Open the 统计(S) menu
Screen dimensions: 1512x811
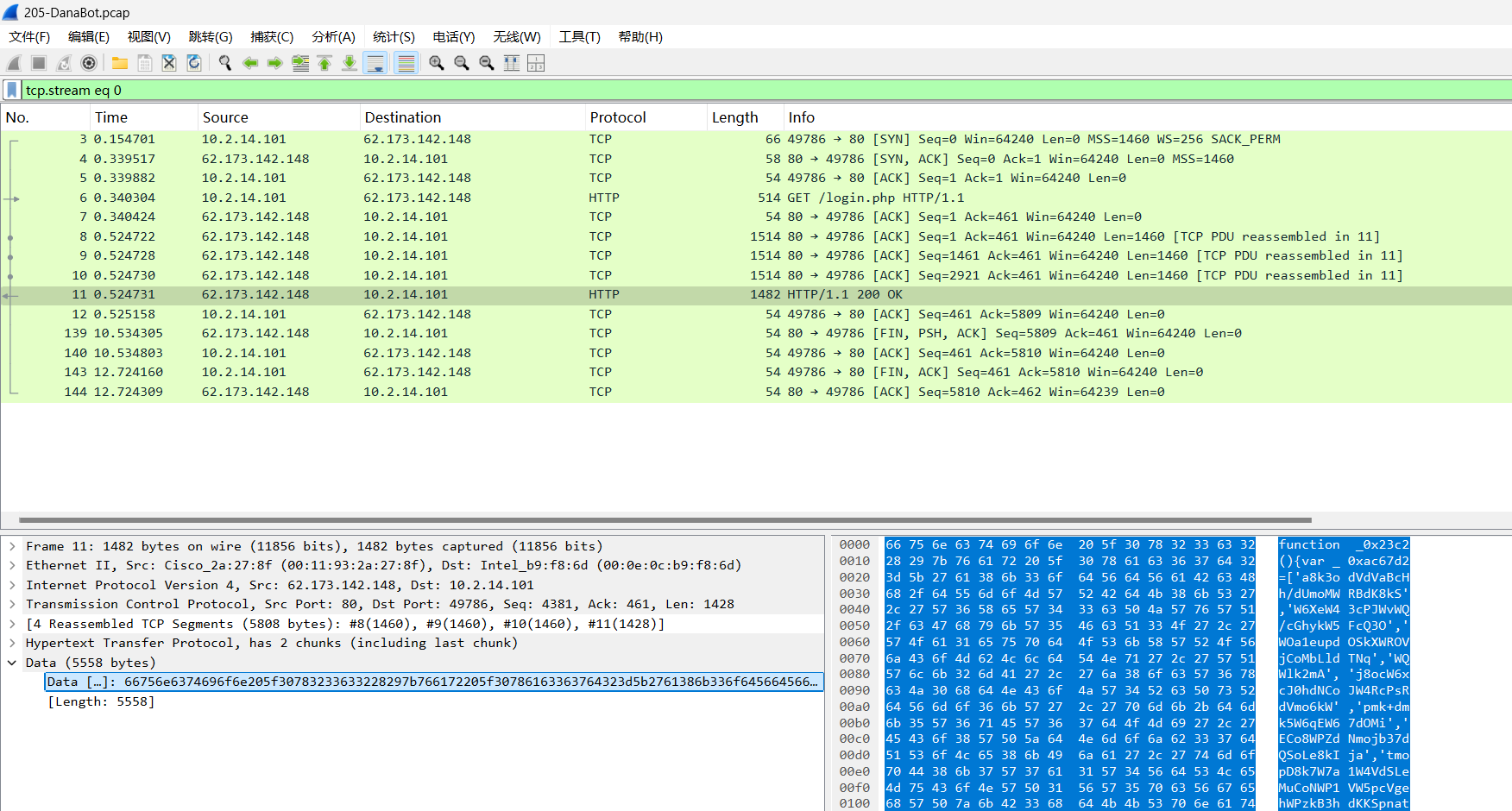tap(394, 37)
